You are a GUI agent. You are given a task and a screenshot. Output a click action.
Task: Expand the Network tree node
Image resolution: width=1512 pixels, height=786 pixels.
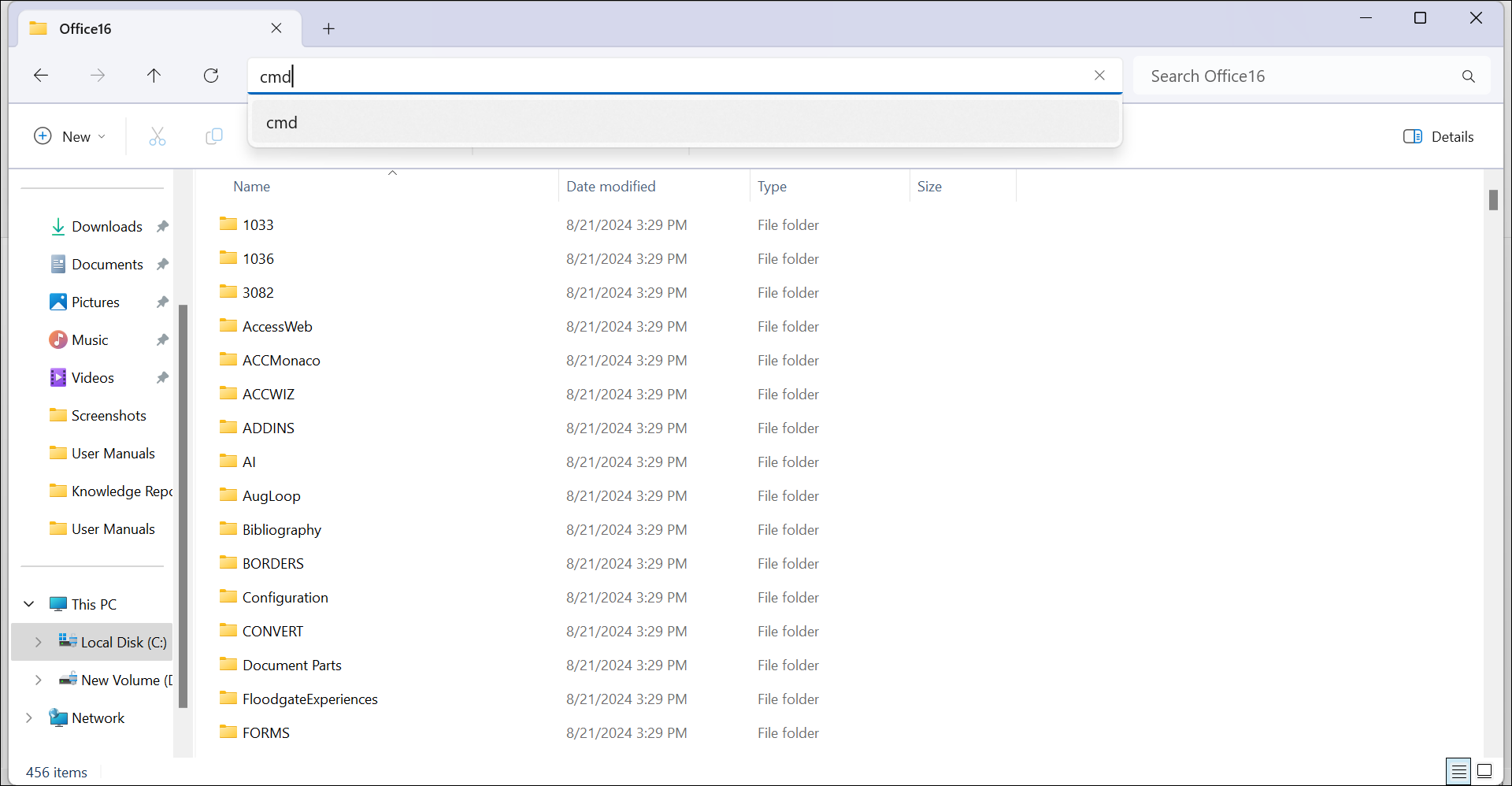click(x=29, y=718)
